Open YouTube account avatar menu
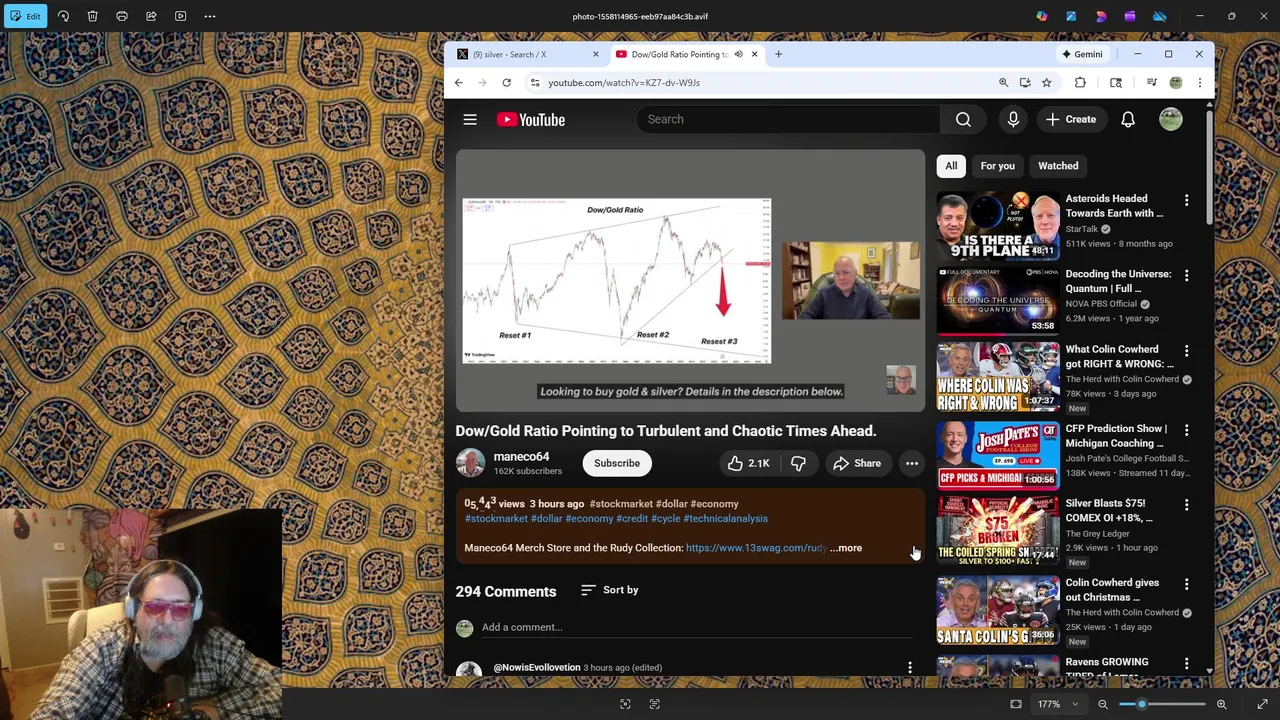Screen dimensions: 1280x720 pos(1171,120)
